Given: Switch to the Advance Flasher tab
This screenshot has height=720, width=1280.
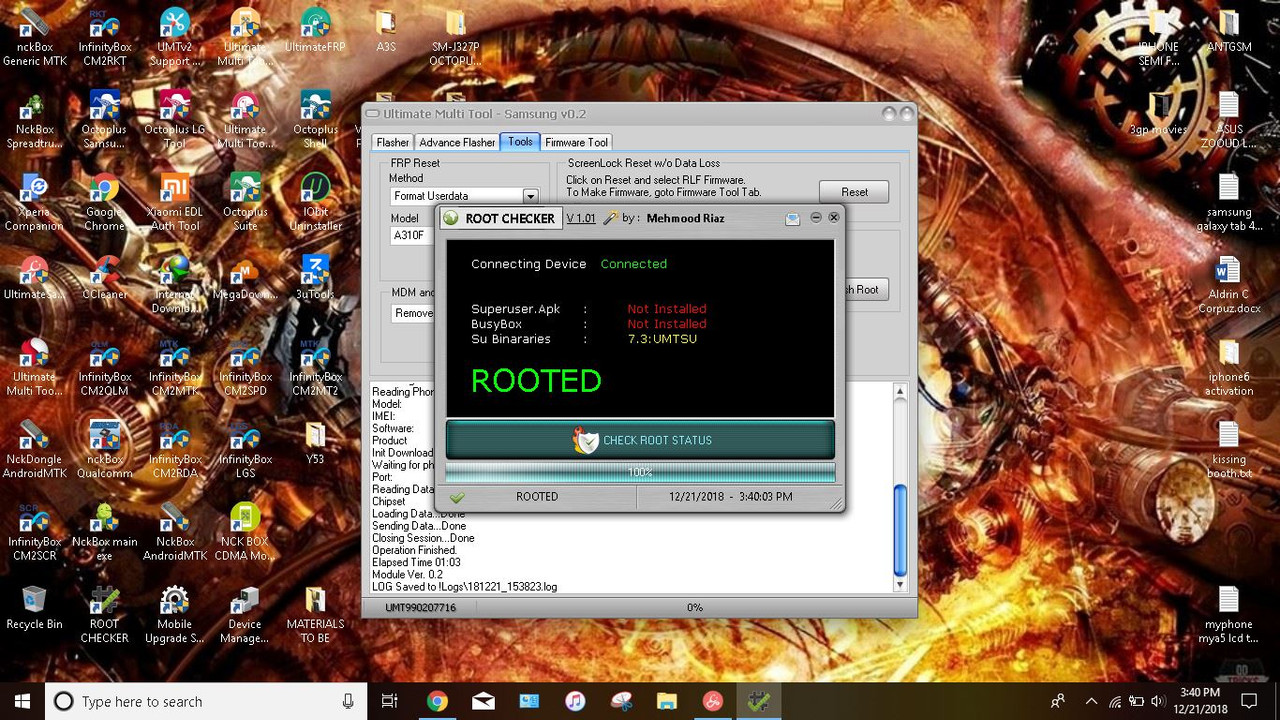Looking at the screenshot, I should pyautogui.click(x=457, y=142).
